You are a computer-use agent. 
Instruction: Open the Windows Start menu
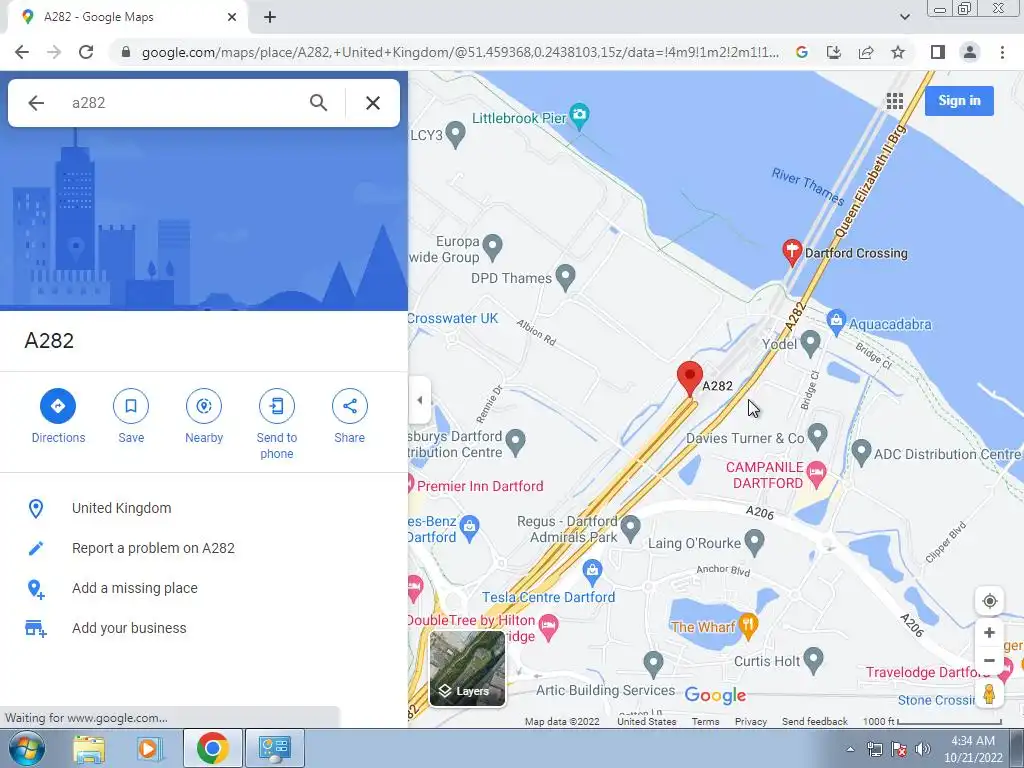click(25, 748)
